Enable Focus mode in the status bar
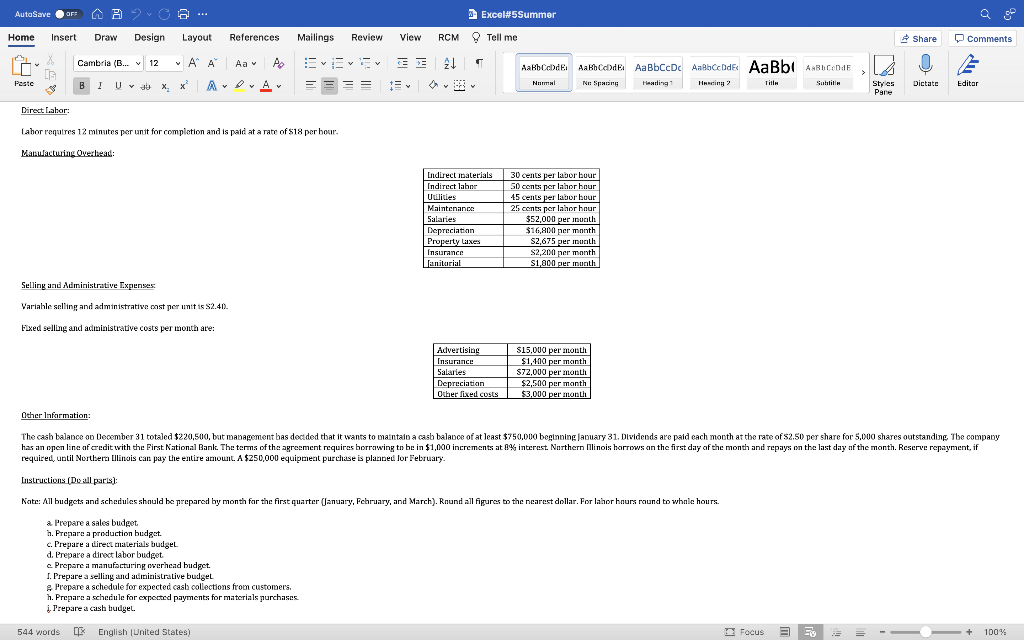The height and width of the screenshot is (640, 1024). tap(748, 631)
